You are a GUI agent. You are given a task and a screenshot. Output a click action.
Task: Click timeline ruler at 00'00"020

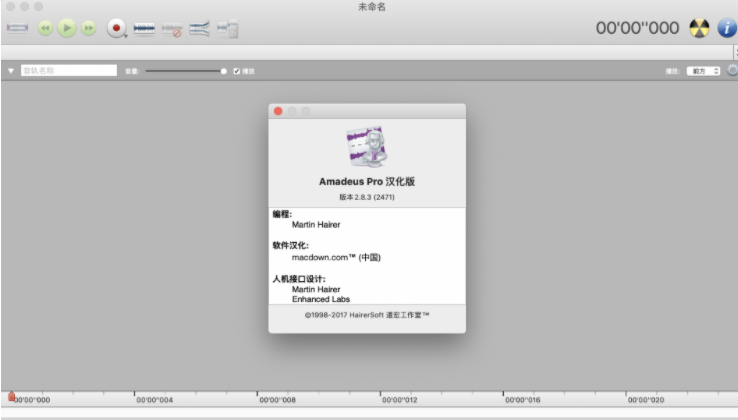pos(646,400)
